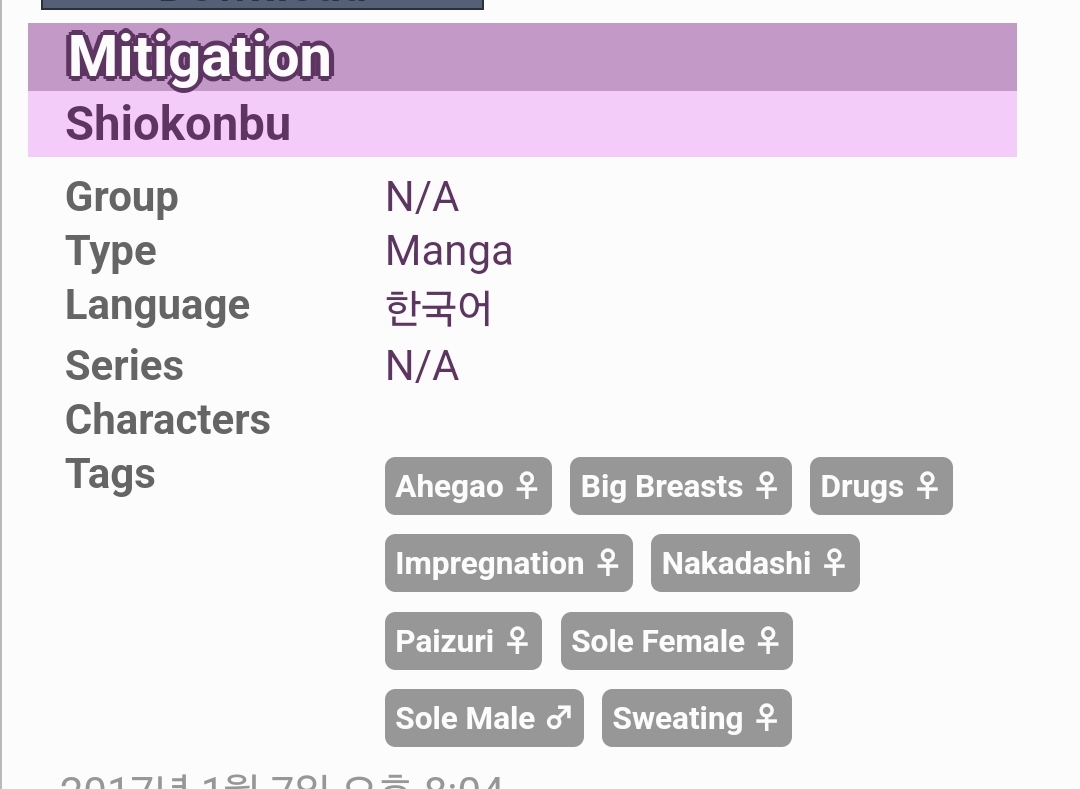Screen dimensions: 1080x789
Task: Browse the Sole Female tag
Action: pyautogui.click(x=676, y=641)
